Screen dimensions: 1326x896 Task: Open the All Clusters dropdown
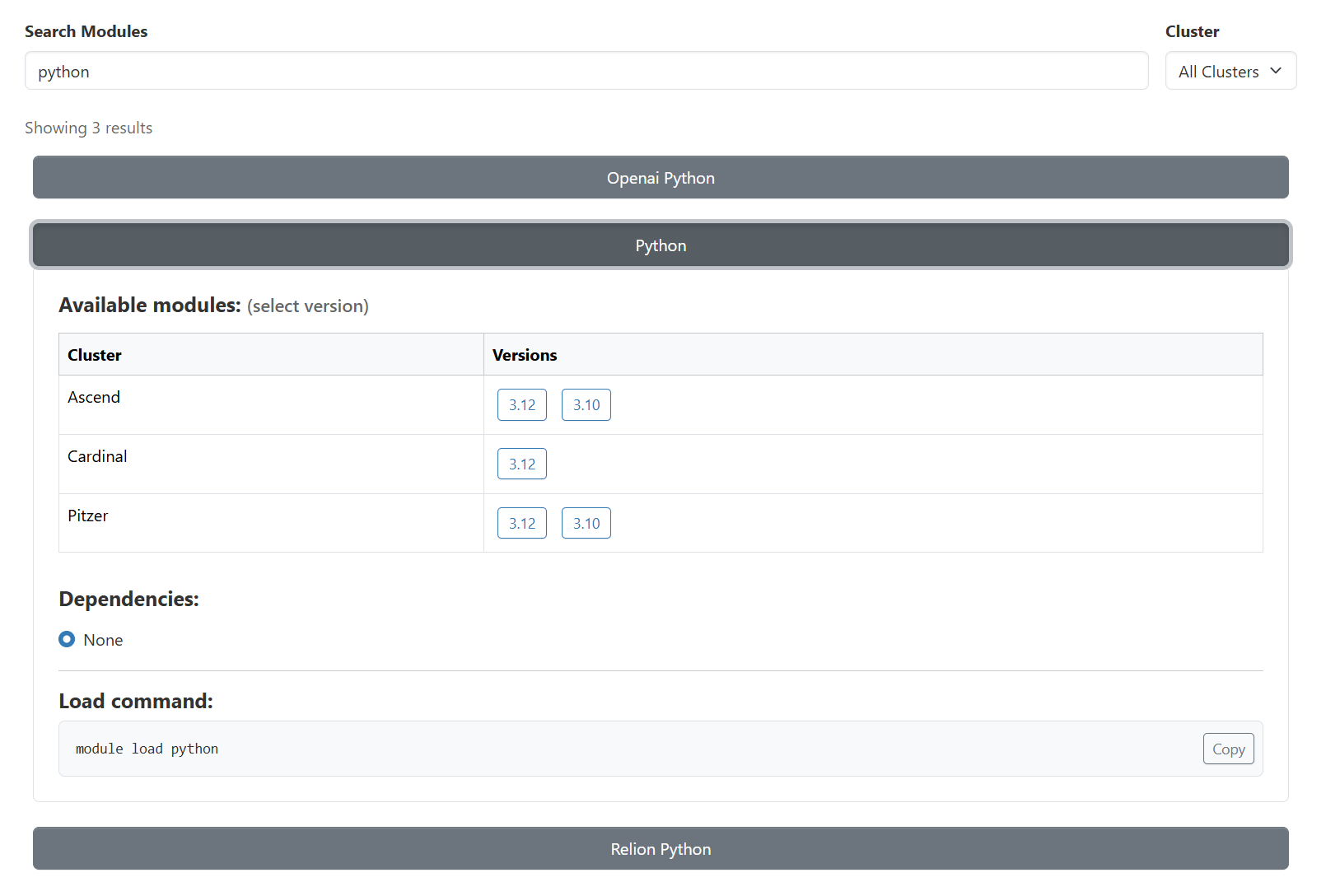point(1230,71)
